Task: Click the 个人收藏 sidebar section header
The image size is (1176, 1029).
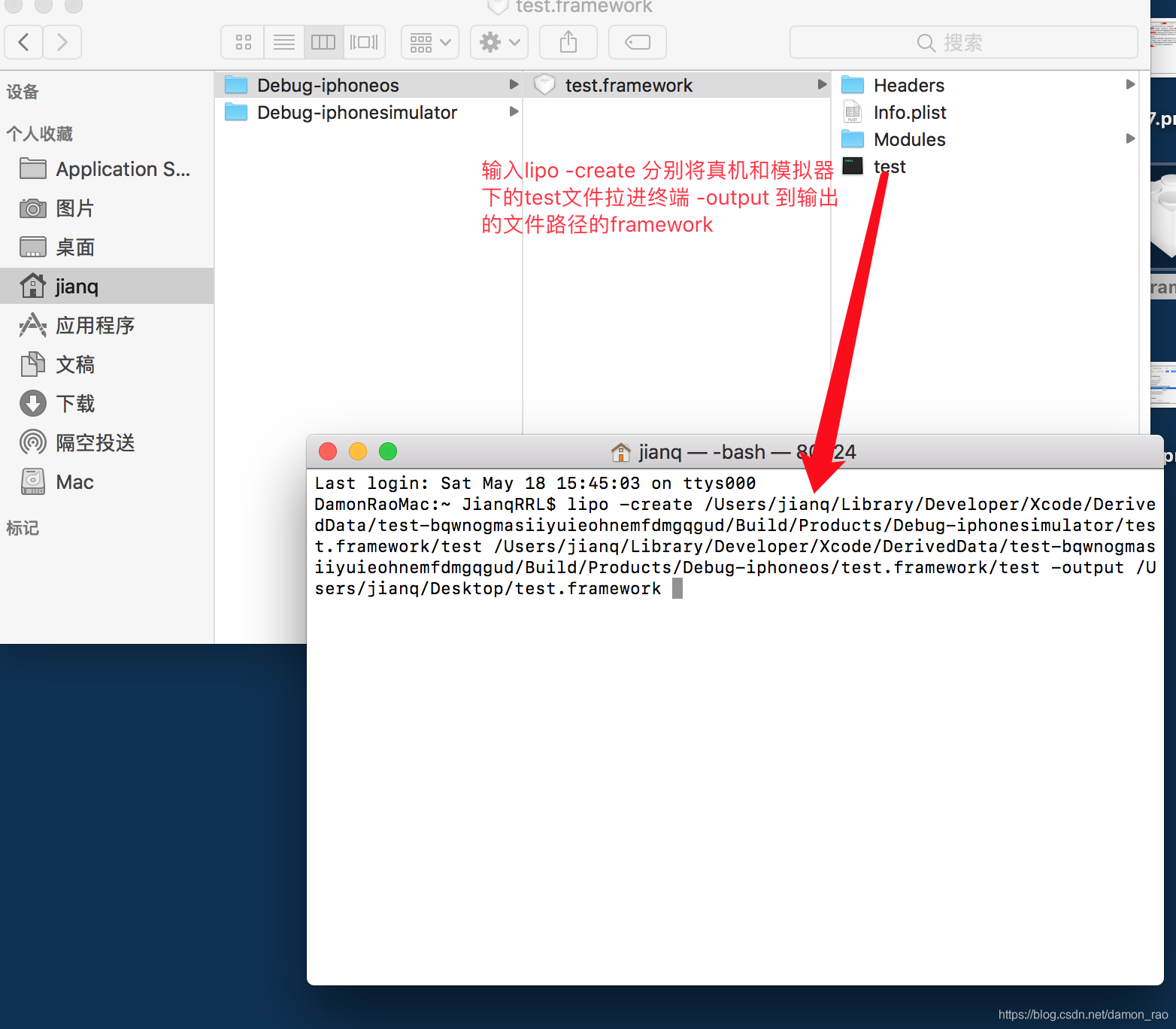Action: [39, 134]
